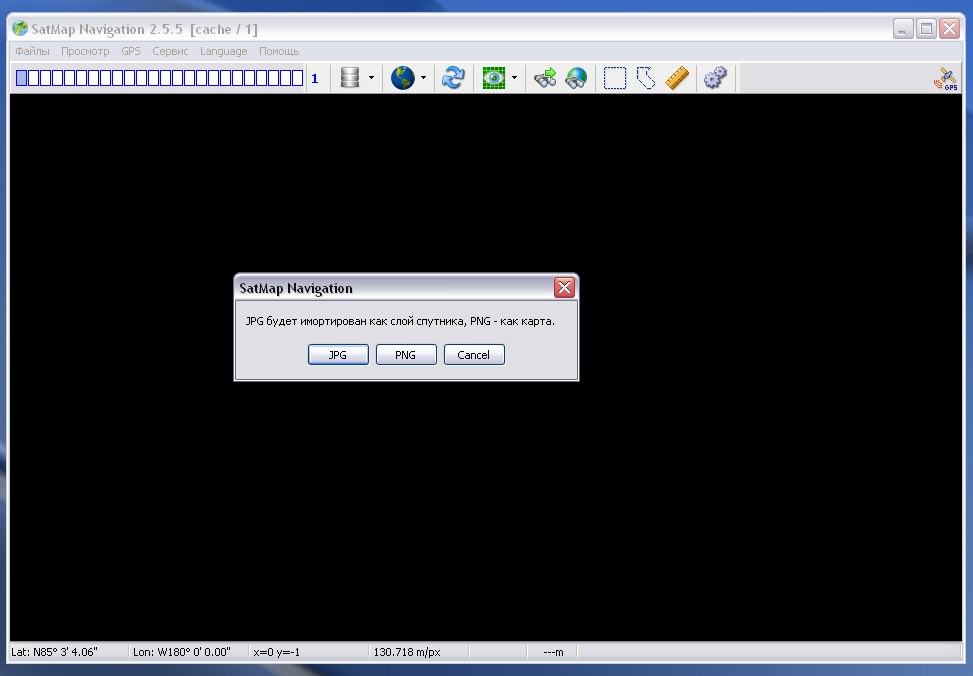Select the rectangular selection tool

(x=615, y=78)
